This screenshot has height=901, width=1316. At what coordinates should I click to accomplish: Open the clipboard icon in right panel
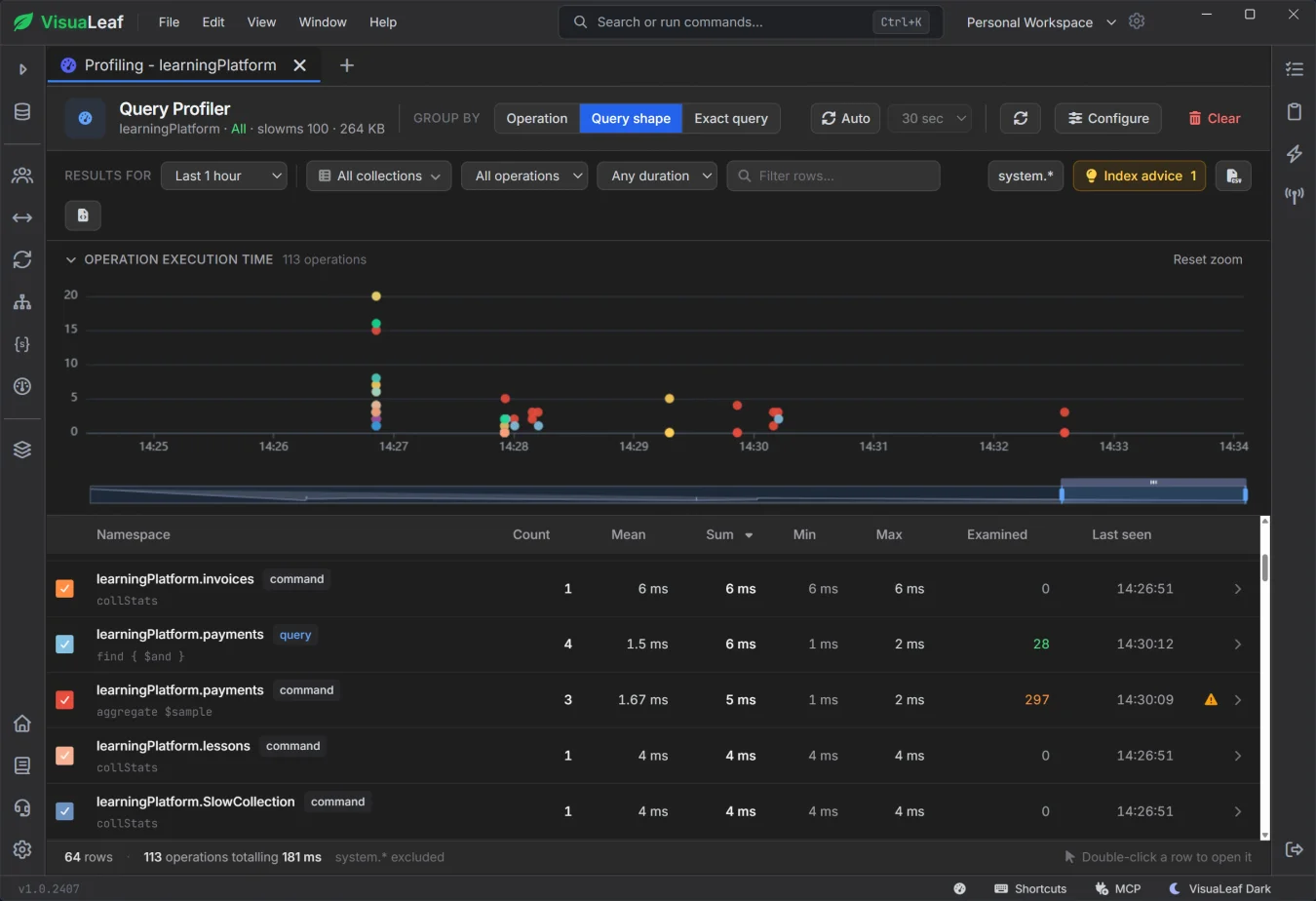coord(1295,111)
